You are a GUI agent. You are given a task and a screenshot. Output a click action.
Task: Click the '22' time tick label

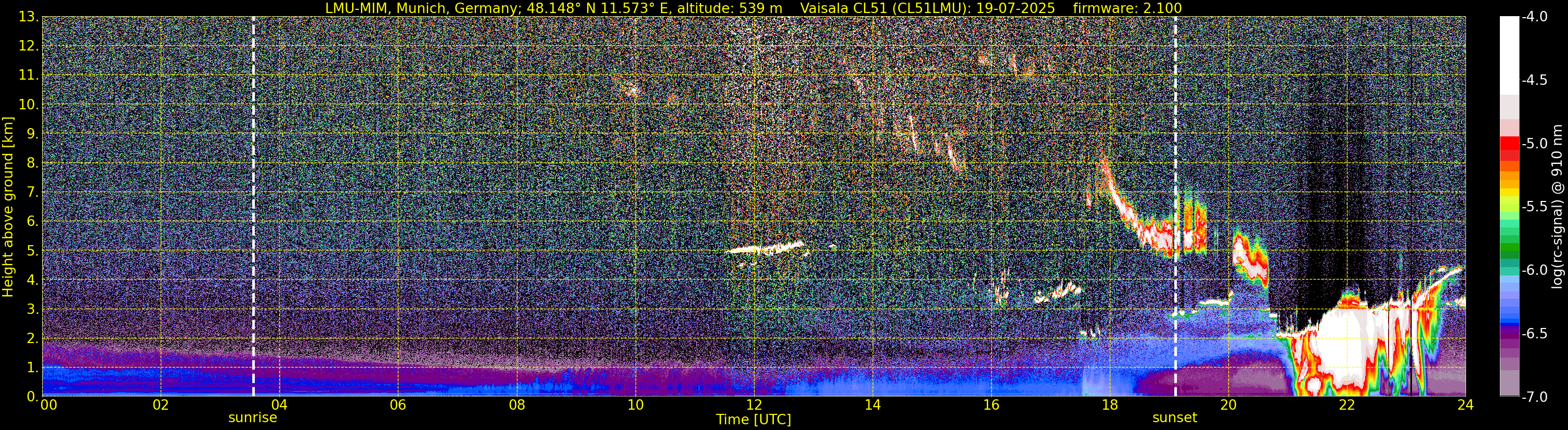(1347, 405)
